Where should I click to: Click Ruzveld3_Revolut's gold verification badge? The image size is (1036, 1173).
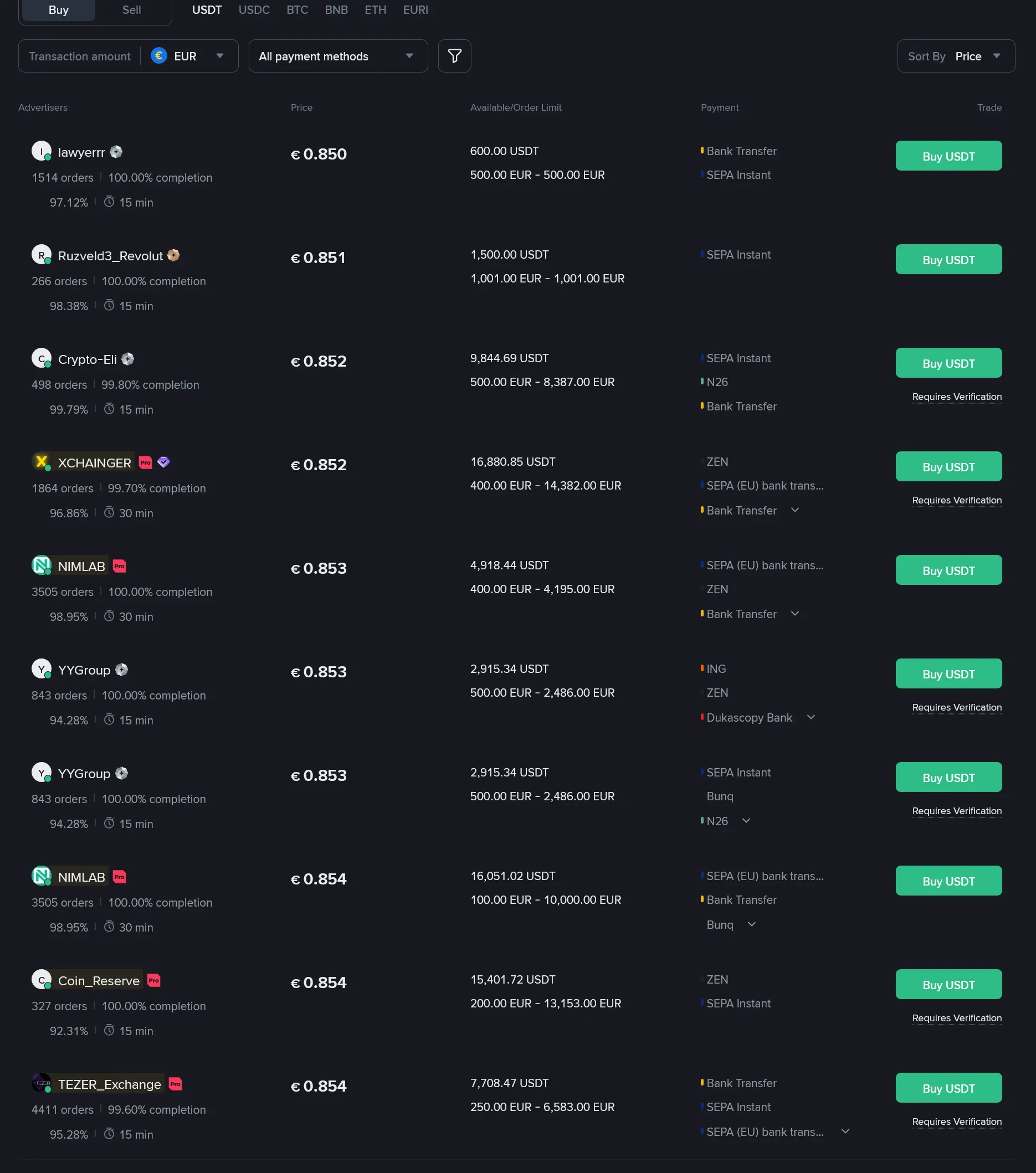tap(173, 255)
